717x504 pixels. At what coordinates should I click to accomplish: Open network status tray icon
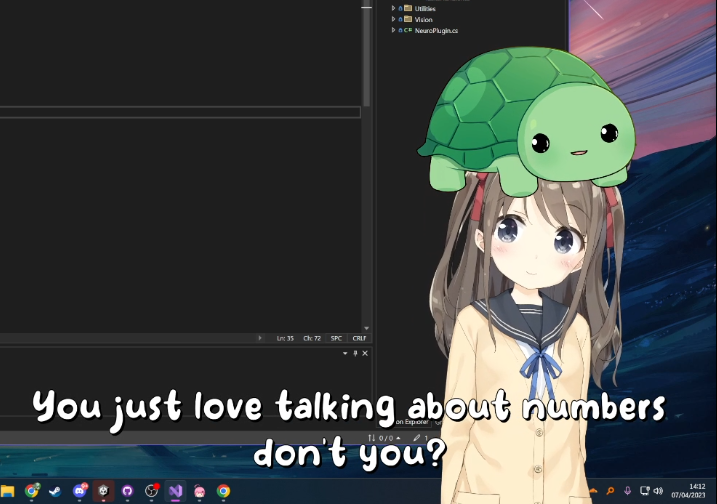644,491
